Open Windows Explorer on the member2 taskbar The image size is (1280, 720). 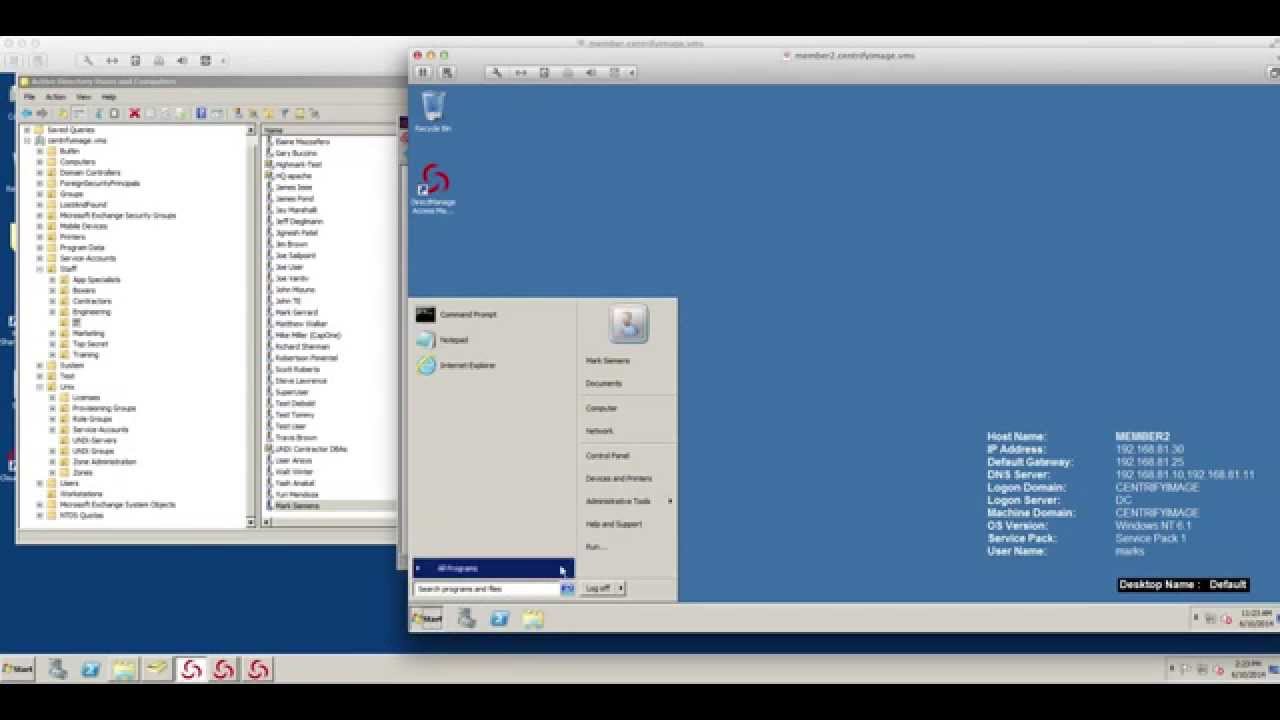click(533, 619)
